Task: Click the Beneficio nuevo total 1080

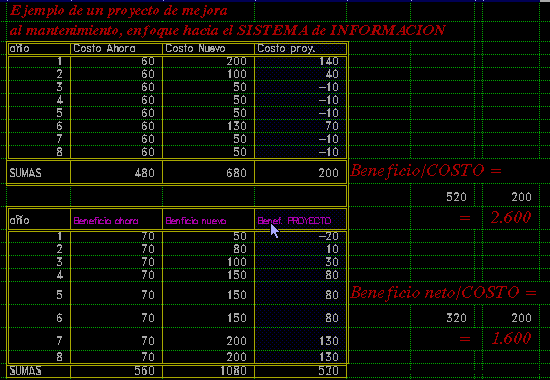Action: [208, 371]
